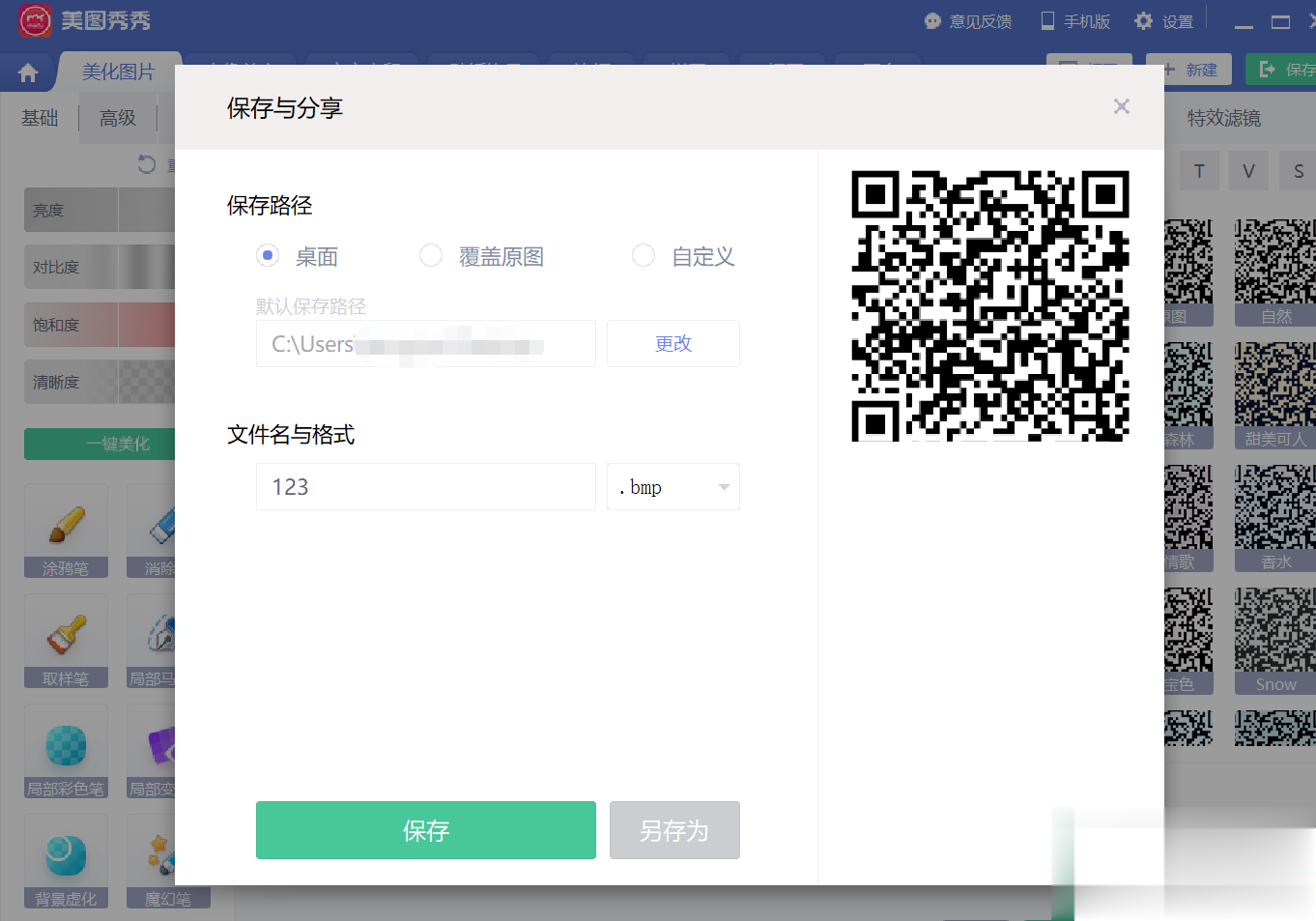Viewport: 1316px width, 921px height.
Task: Maximize the 美图秀秀 window
Action: coord(1280,22)
